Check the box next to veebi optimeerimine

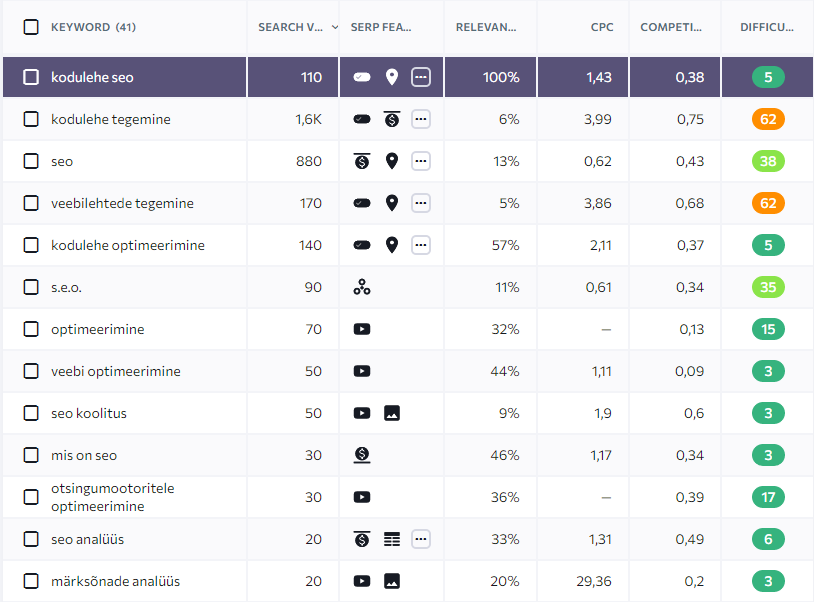click(x=31, y=371)
